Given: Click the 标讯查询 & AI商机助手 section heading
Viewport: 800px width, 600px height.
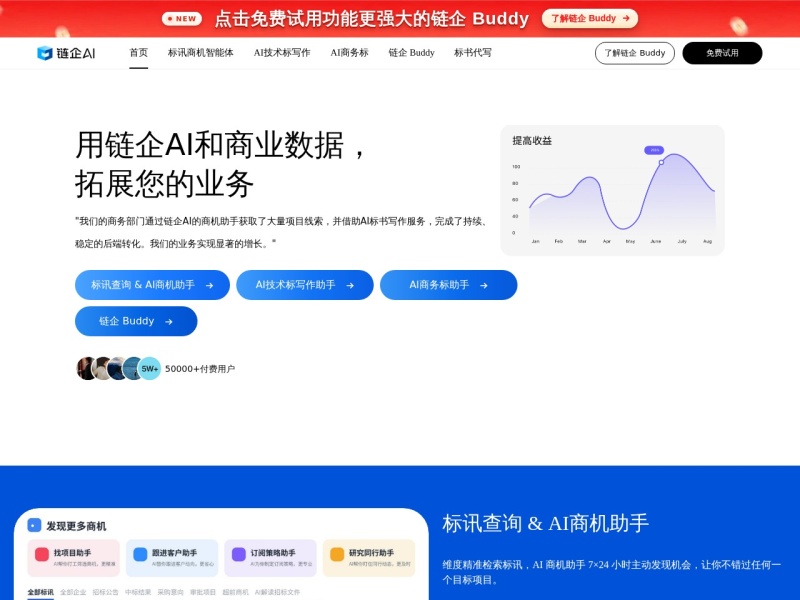Looking at the screenshot, I should 545,523.
